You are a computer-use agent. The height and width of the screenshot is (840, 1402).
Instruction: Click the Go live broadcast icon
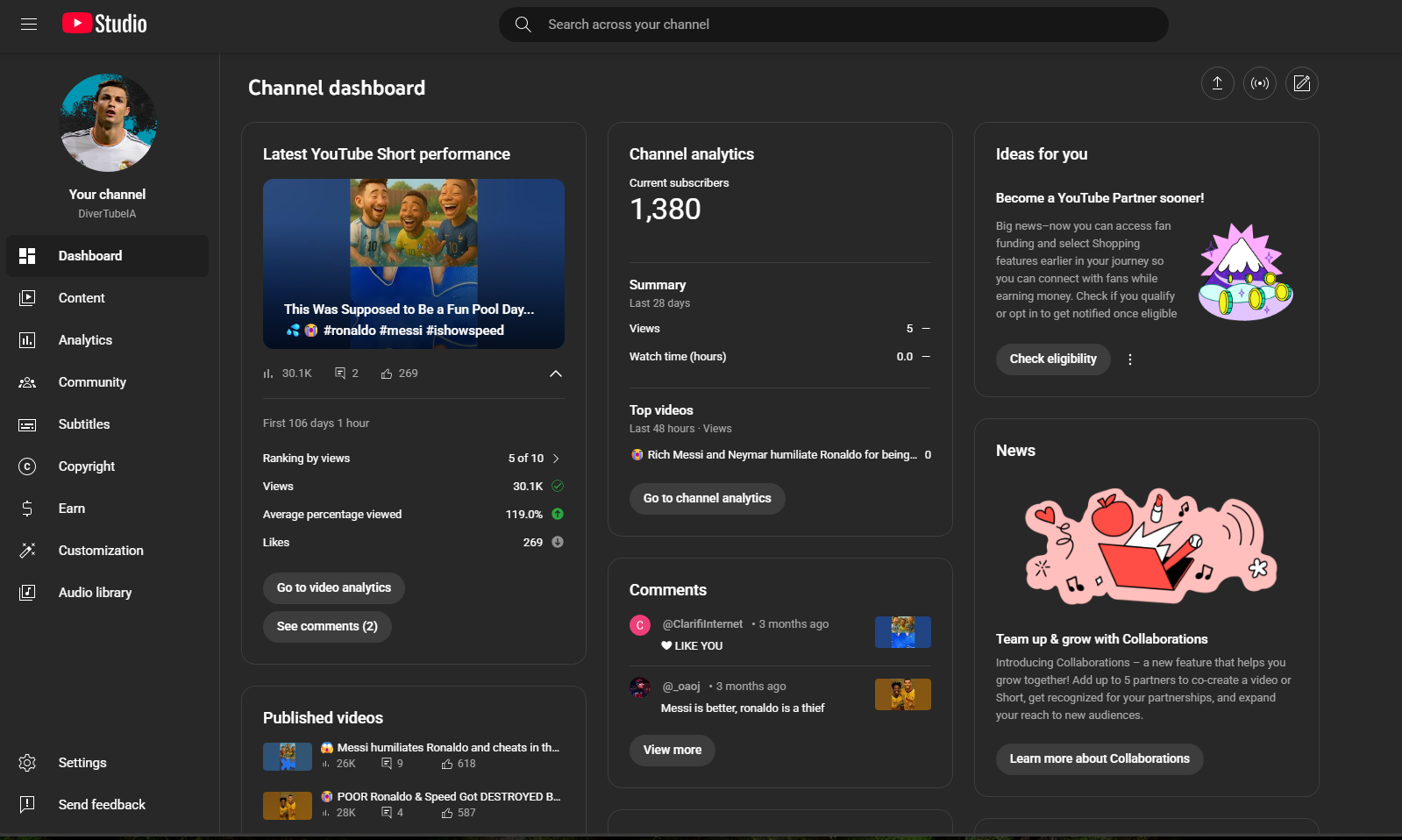coord(1260,83)
